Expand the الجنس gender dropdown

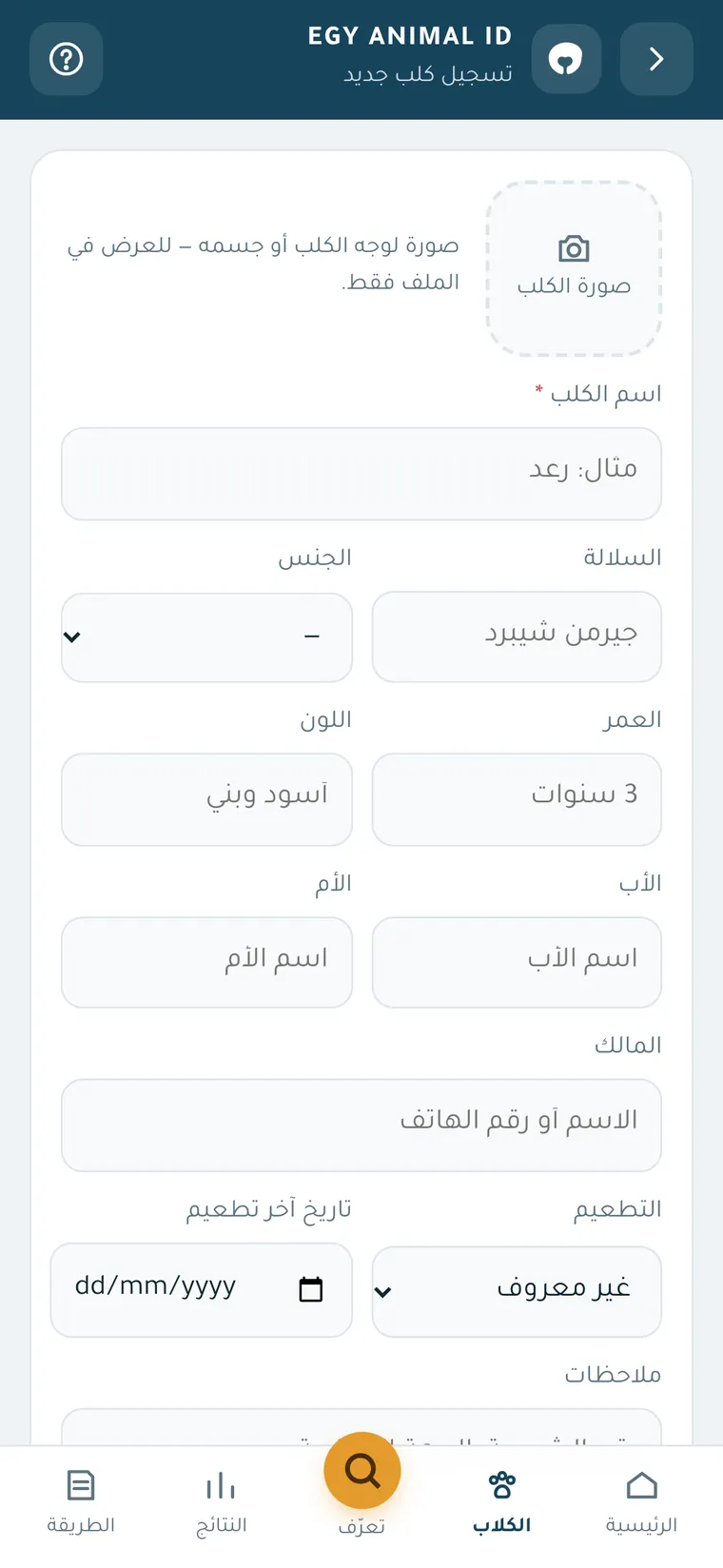tap(206, 637)
